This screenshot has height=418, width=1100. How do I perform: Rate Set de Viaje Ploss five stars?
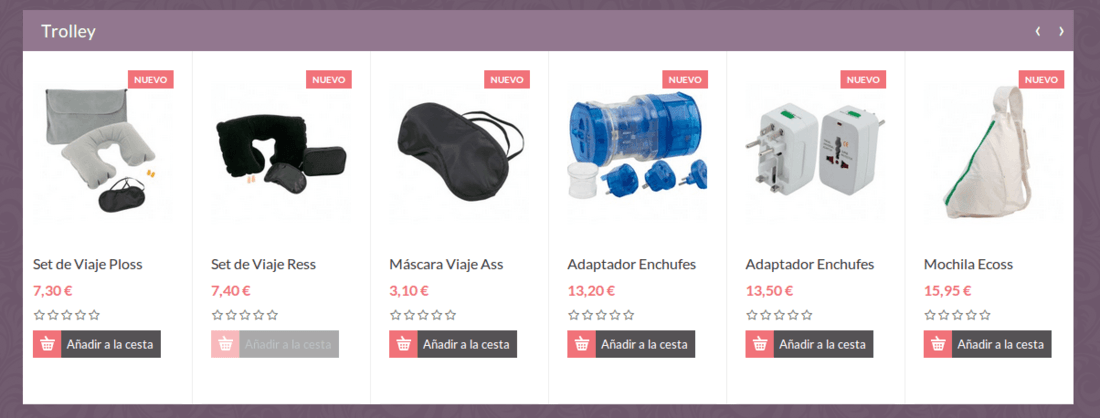coord(95,315)
